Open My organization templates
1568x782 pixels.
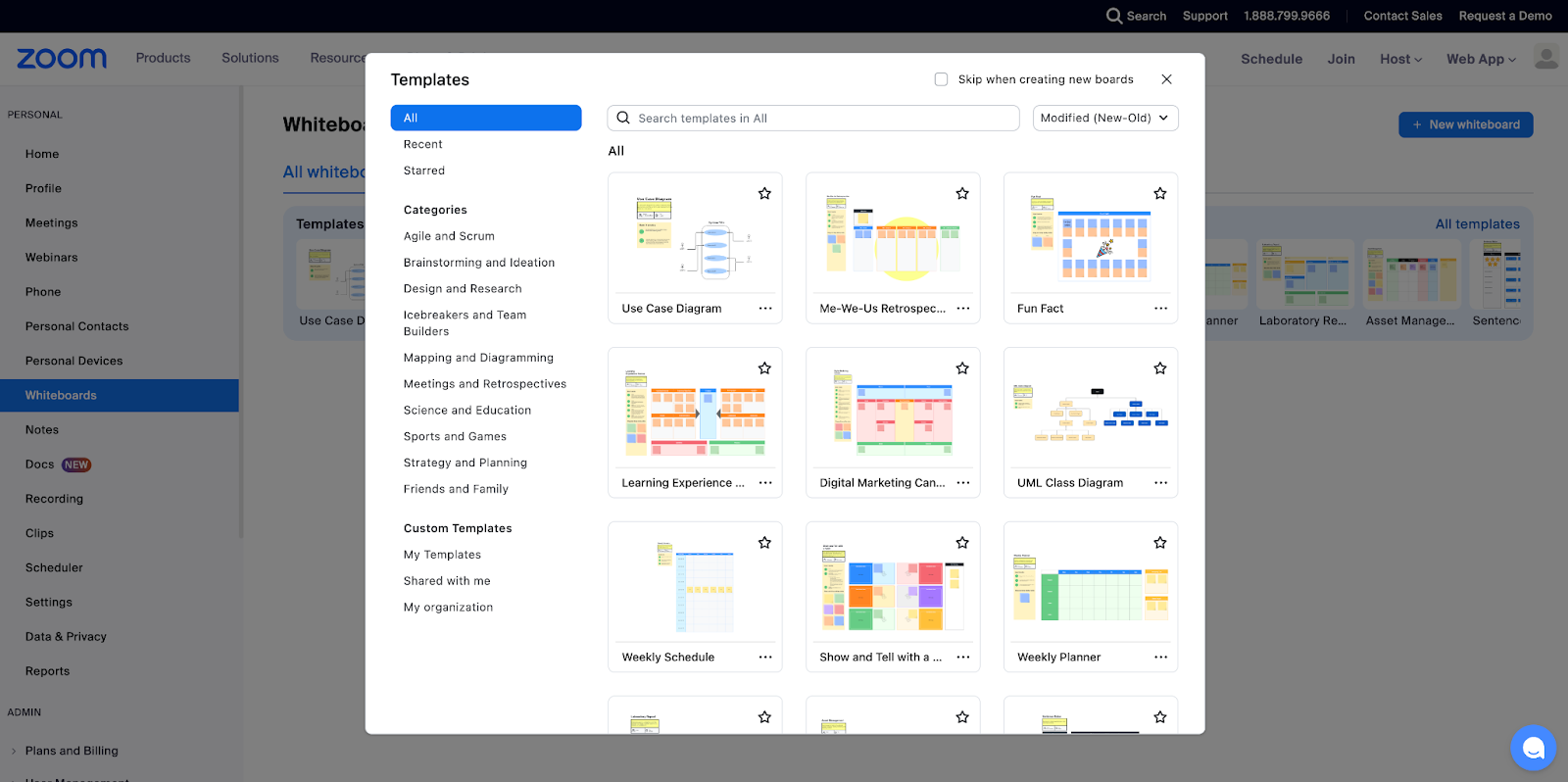448,608
